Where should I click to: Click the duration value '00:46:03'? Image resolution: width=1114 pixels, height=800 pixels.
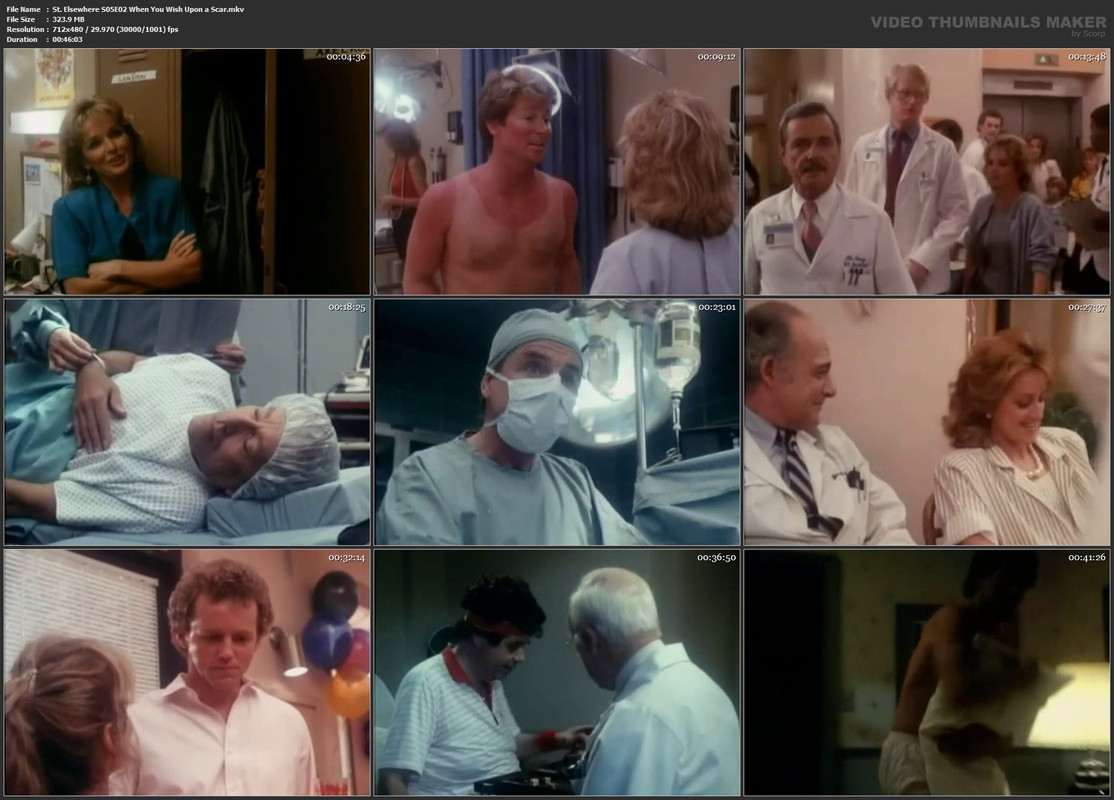click(x=67, y=39)
